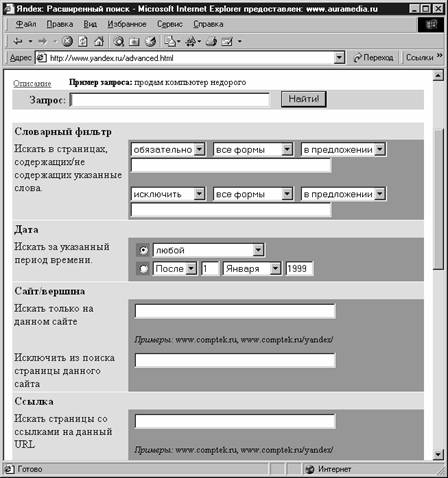Click the Edit page toolbar icon
This screenshot has width=448, height=478.
click(227, 42)
